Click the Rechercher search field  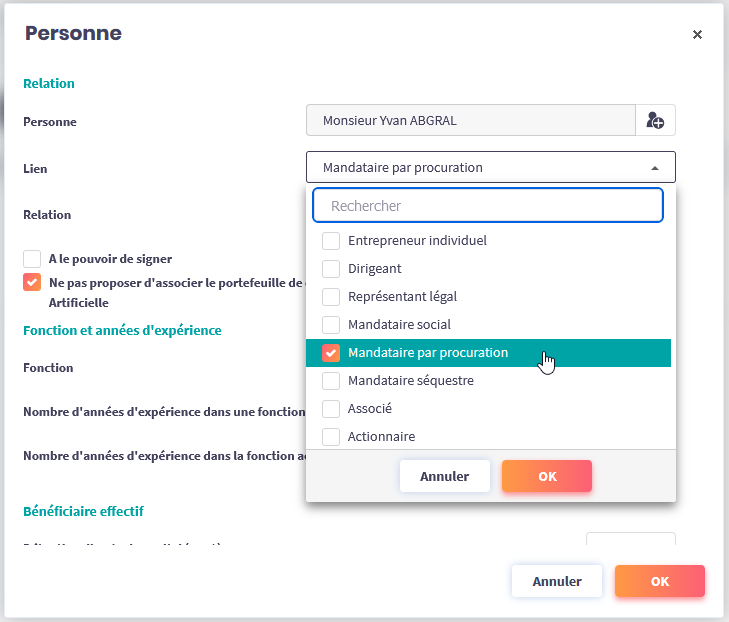488,206
